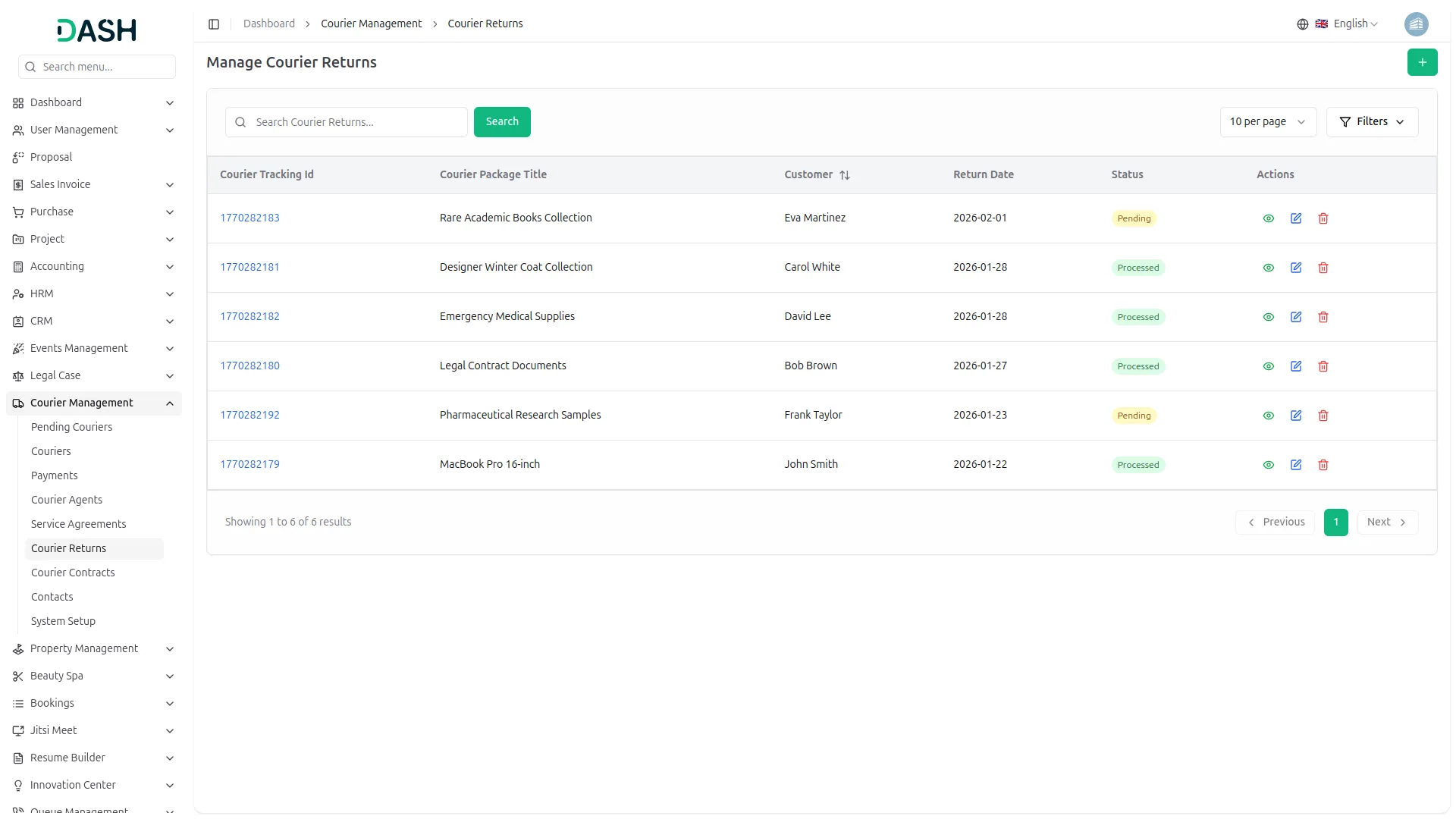This screenshot has height=819, width=1456.
Task: View the Eva Martinez return details
Action: coord(1268,218)
